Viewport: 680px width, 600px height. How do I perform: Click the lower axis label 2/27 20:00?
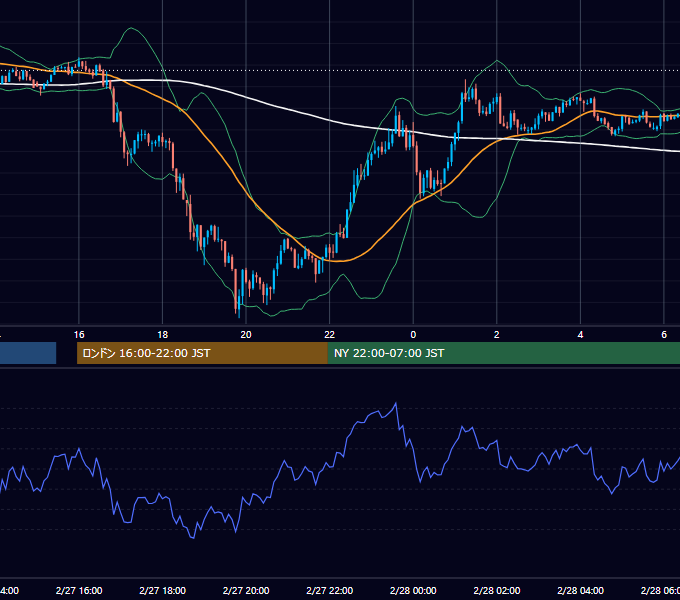click(246, 590)
